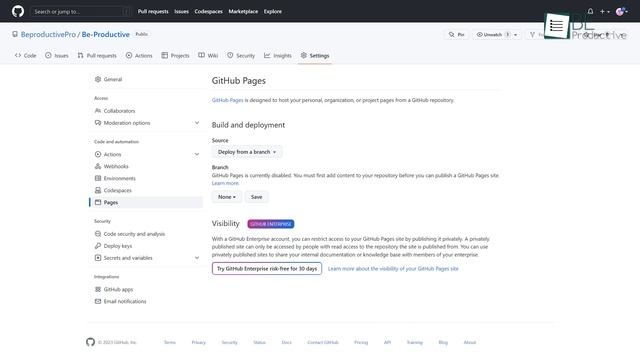Screen dimensions: 640x360
Task: Focus the Search or jump to field
Action: pyautogui.click(x=80, y=11)
